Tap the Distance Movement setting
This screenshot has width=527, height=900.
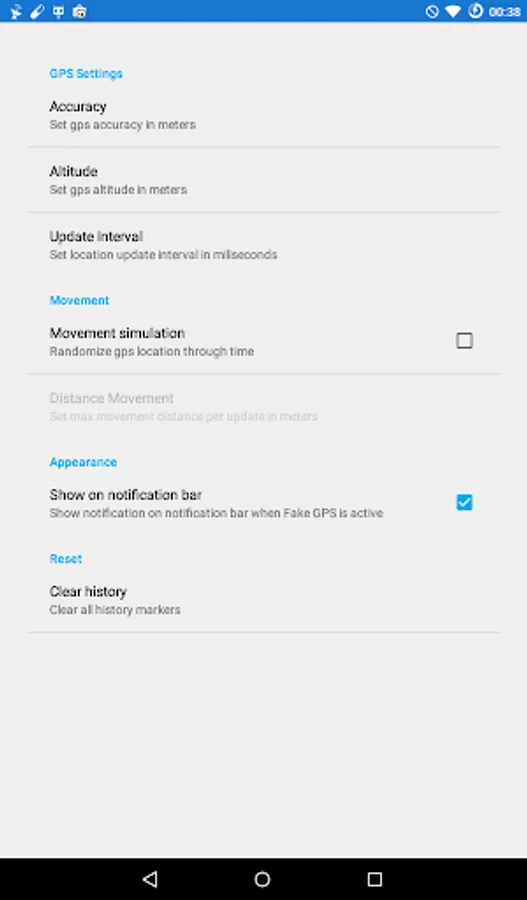pyautogui.click(x=264, y=406)
